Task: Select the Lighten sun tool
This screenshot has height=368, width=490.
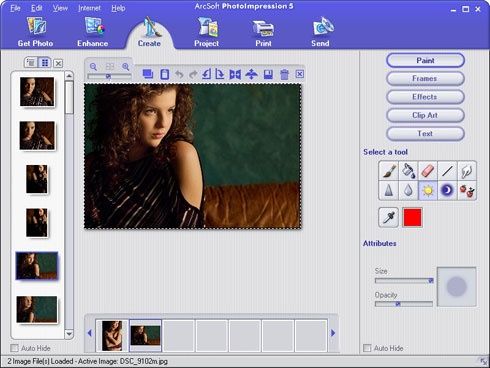Action: (x=428, y=190)
